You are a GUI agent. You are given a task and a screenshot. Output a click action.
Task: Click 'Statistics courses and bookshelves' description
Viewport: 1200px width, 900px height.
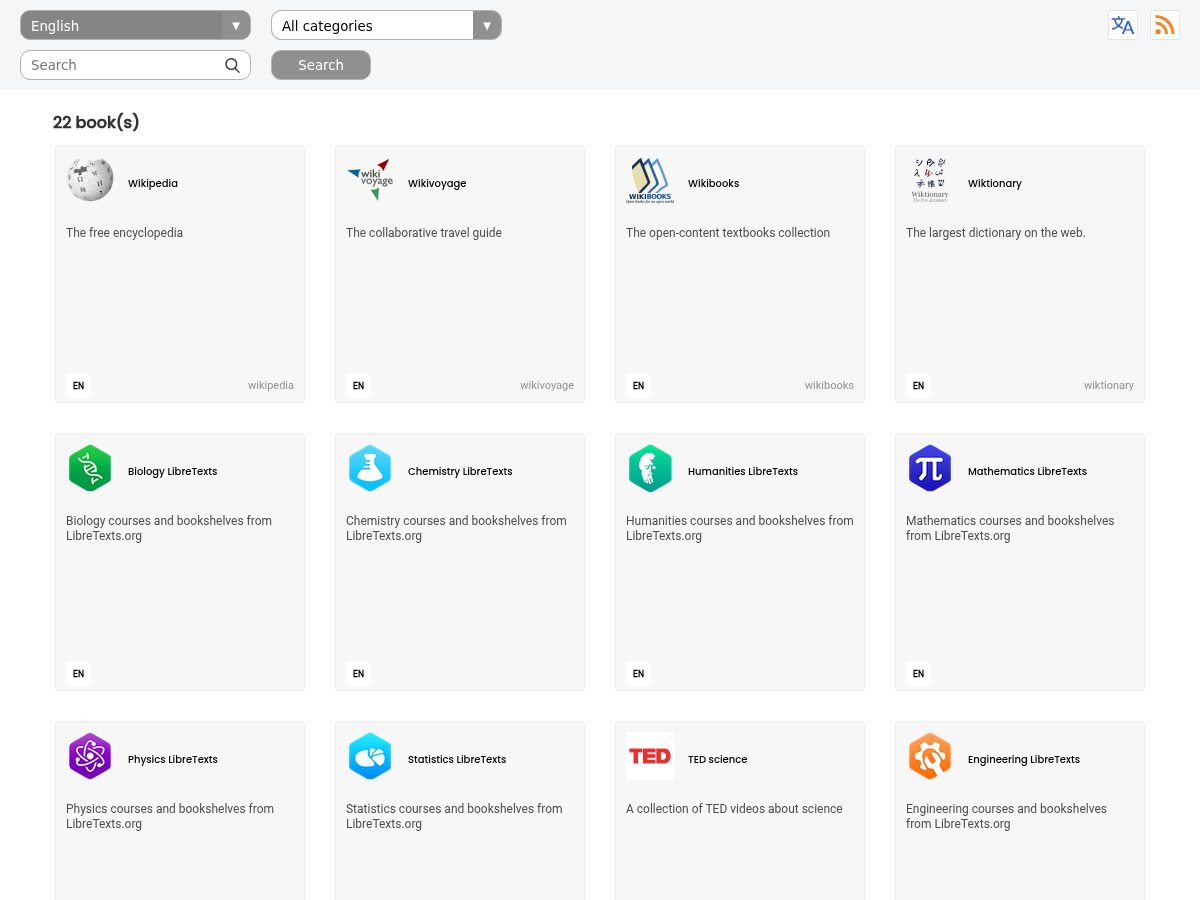tap(454, 816)
